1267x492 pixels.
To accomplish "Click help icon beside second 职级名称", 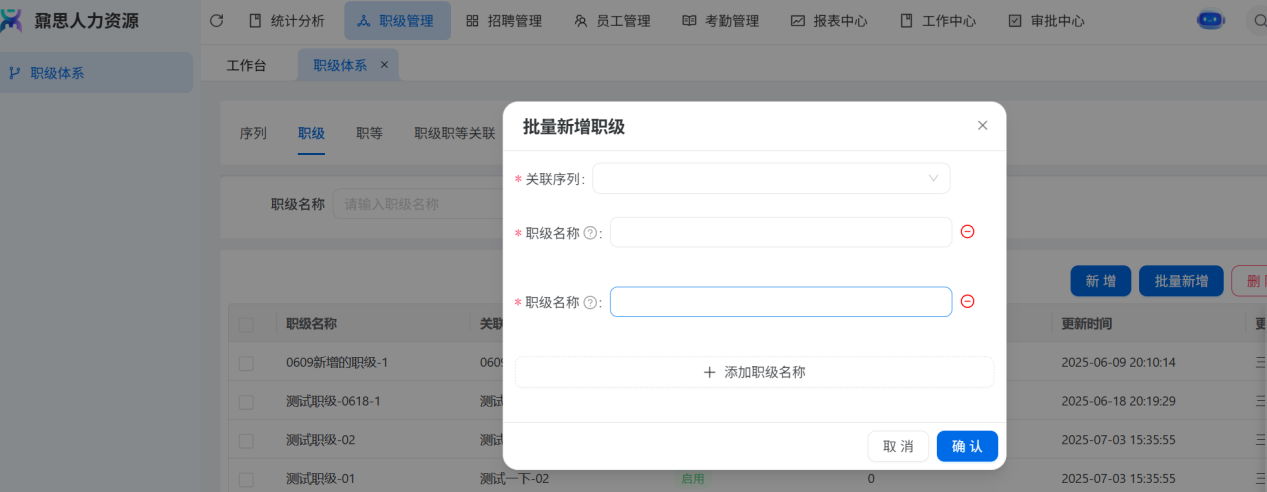I will pyautogui.click(x=590, y=303).
